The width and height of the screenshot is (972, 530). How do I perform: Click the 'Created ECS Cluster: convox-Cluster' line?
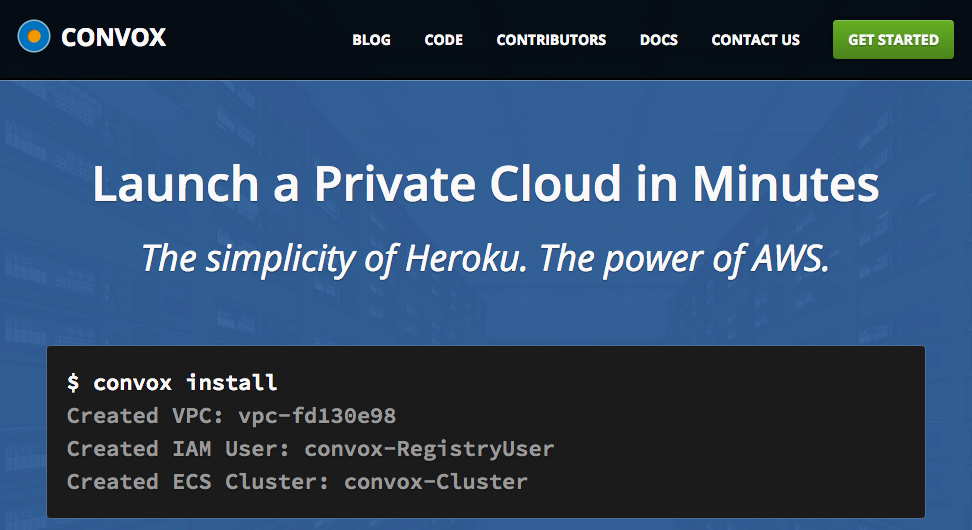[297, 482]
